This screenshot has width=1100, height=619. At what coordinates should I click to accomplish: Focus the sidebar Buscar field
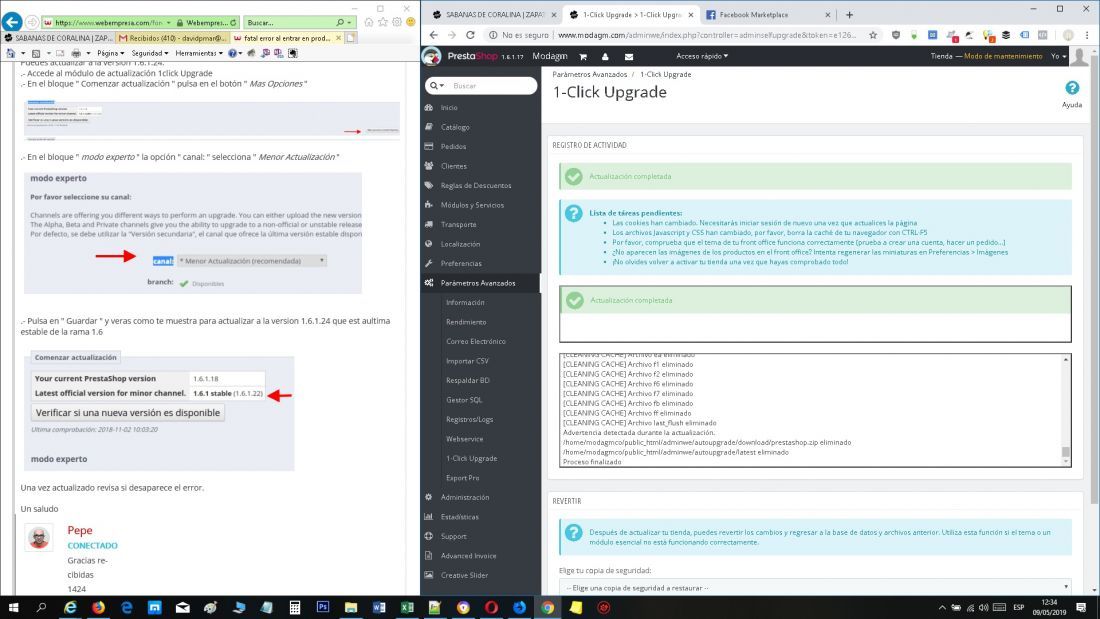492,86
